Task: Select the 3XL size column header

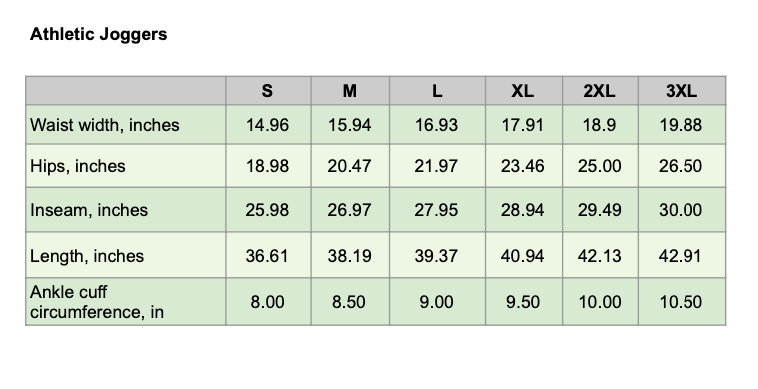Action: [682, 90]
